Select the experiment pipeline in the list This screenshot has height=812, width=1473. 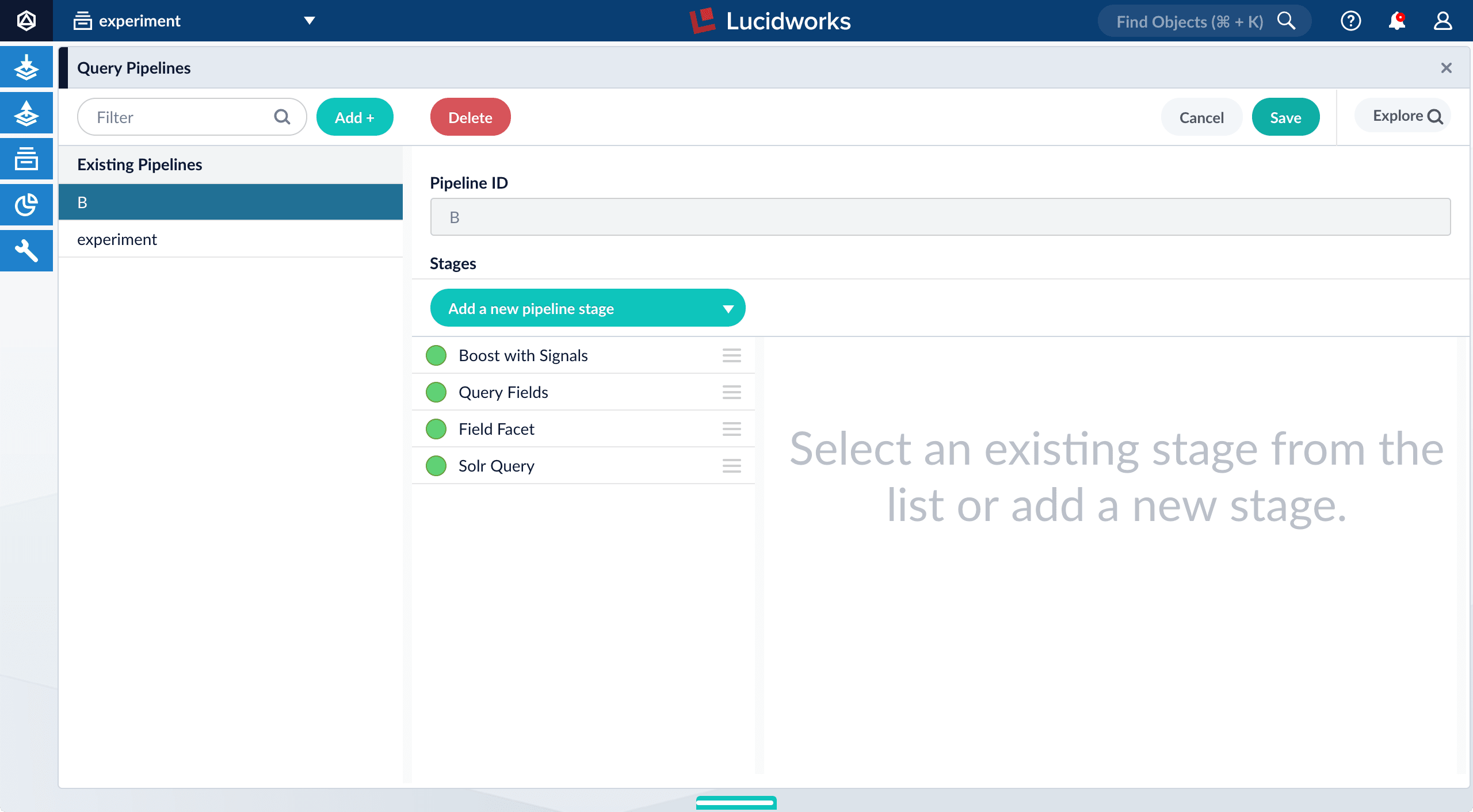click(x=231, y=239)
